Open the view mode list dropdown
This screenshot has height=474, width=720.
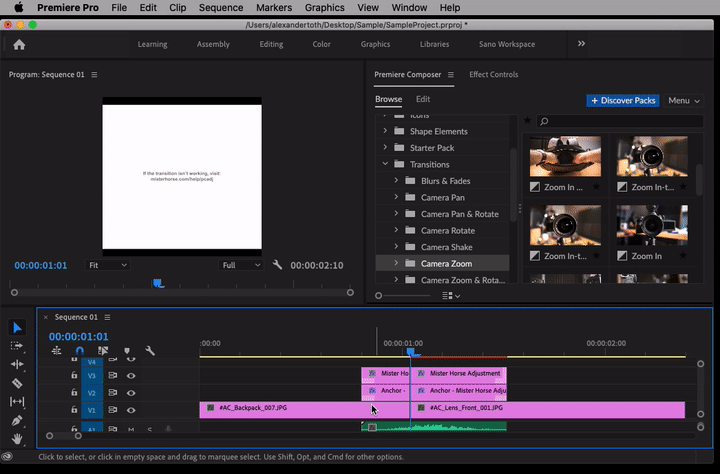(451, 296)
